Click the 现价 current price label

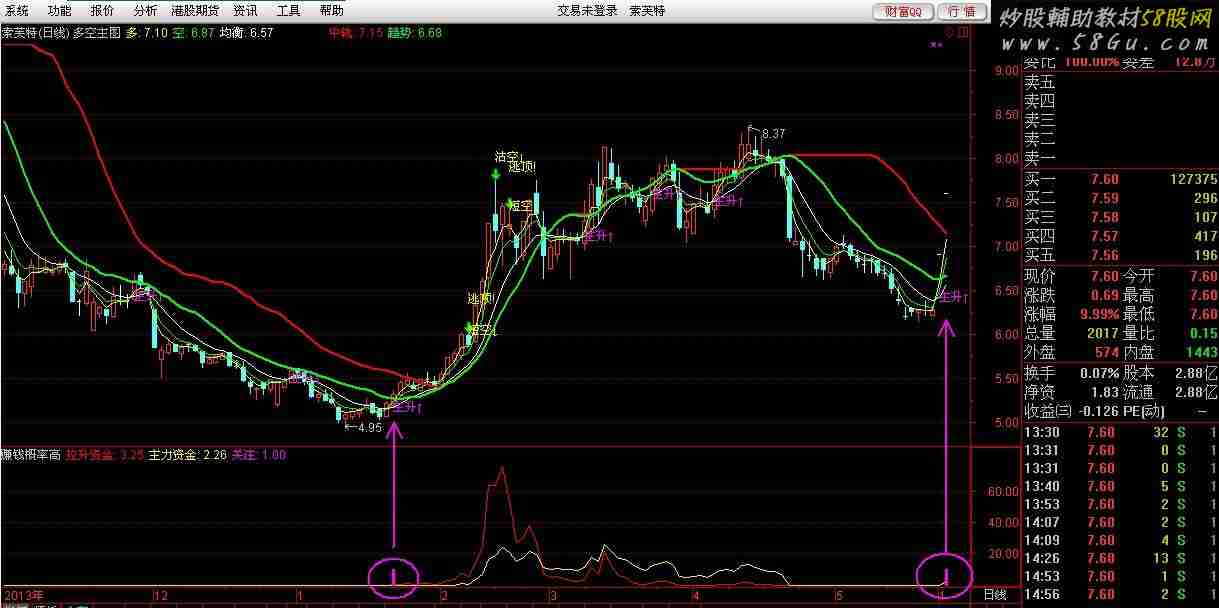(1040, 276)
